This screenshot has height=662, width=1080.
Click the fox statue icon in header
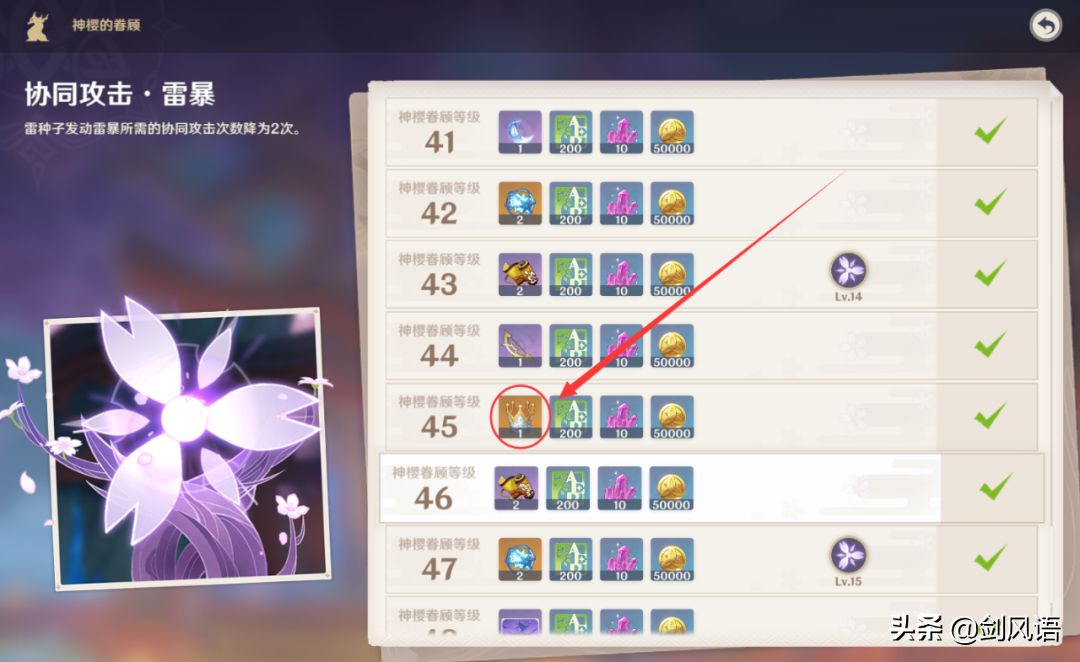tap(37, 27)
